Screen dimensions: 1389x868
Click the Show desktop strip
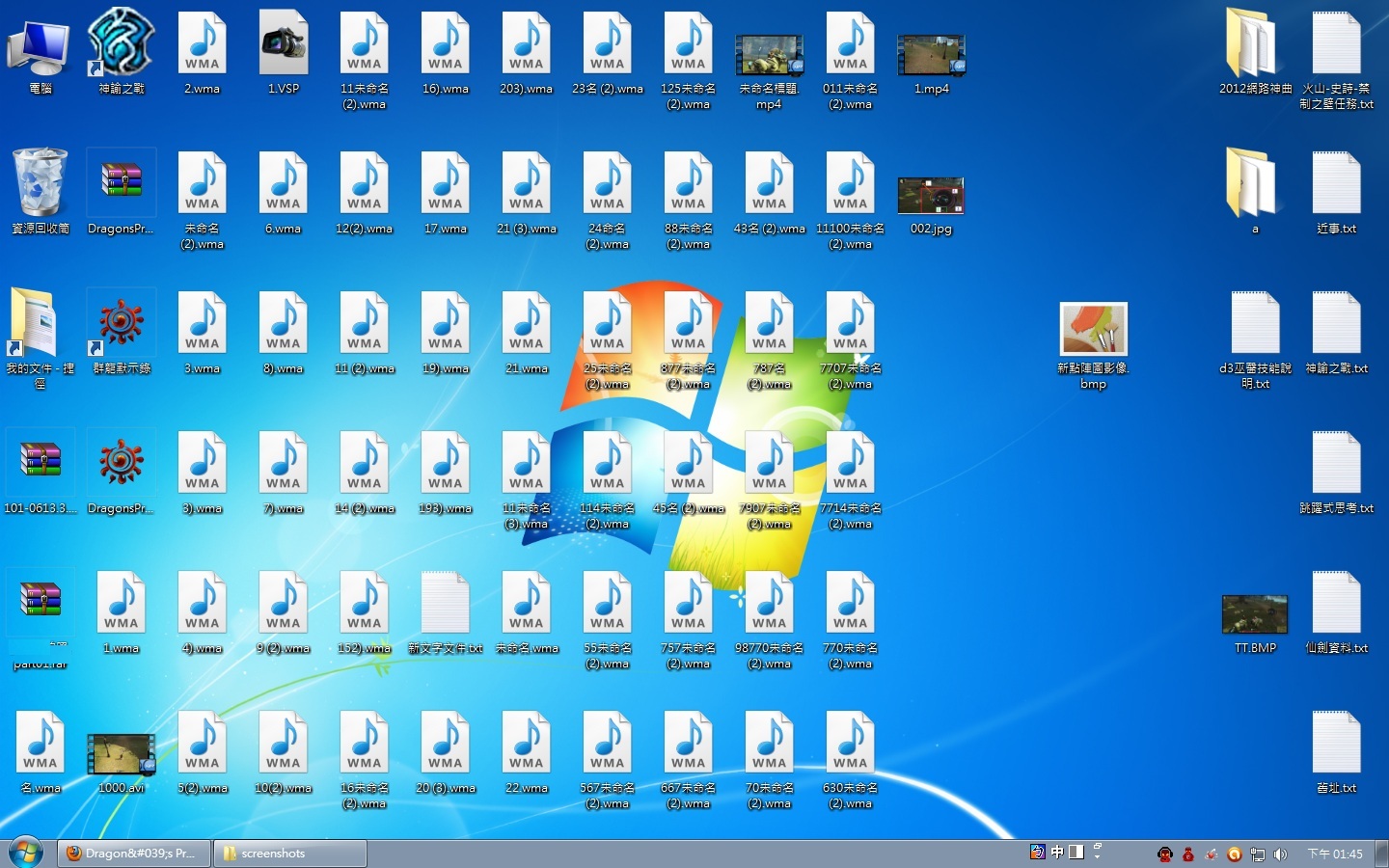point(1381,854)
